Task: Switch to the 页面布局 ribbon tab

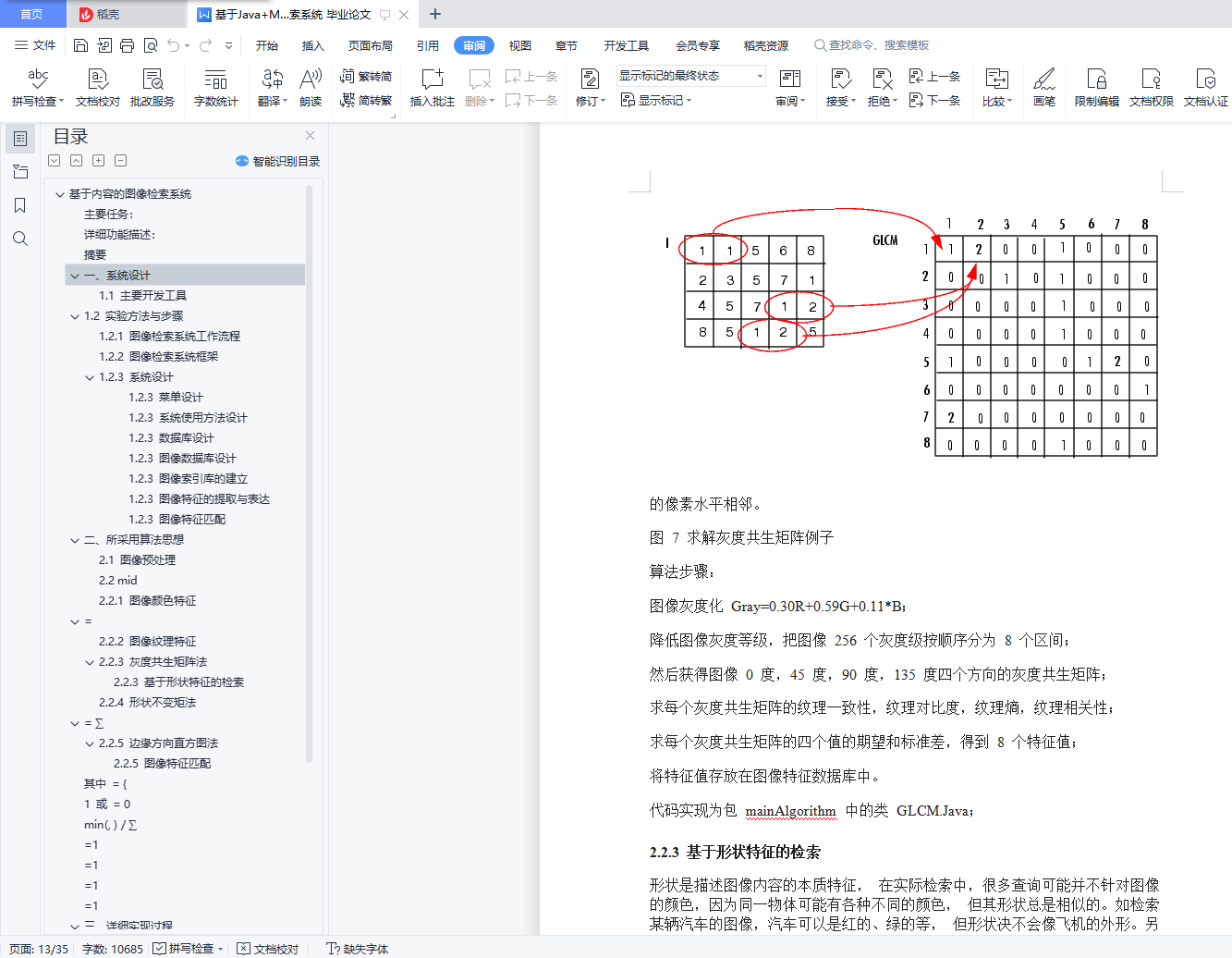Action: [x=371, y=45]
